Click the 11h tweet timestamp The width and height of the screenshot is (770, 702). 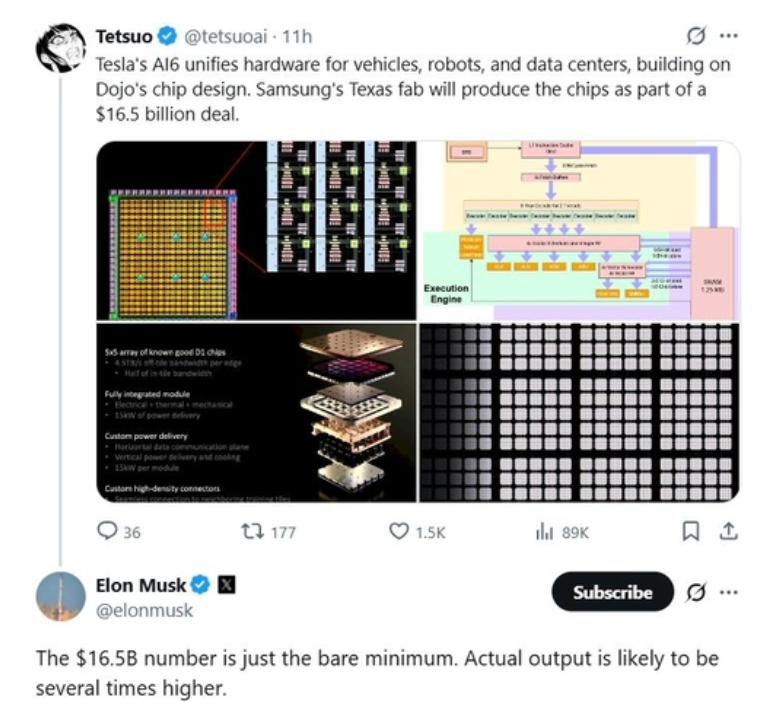click(298, 37)
